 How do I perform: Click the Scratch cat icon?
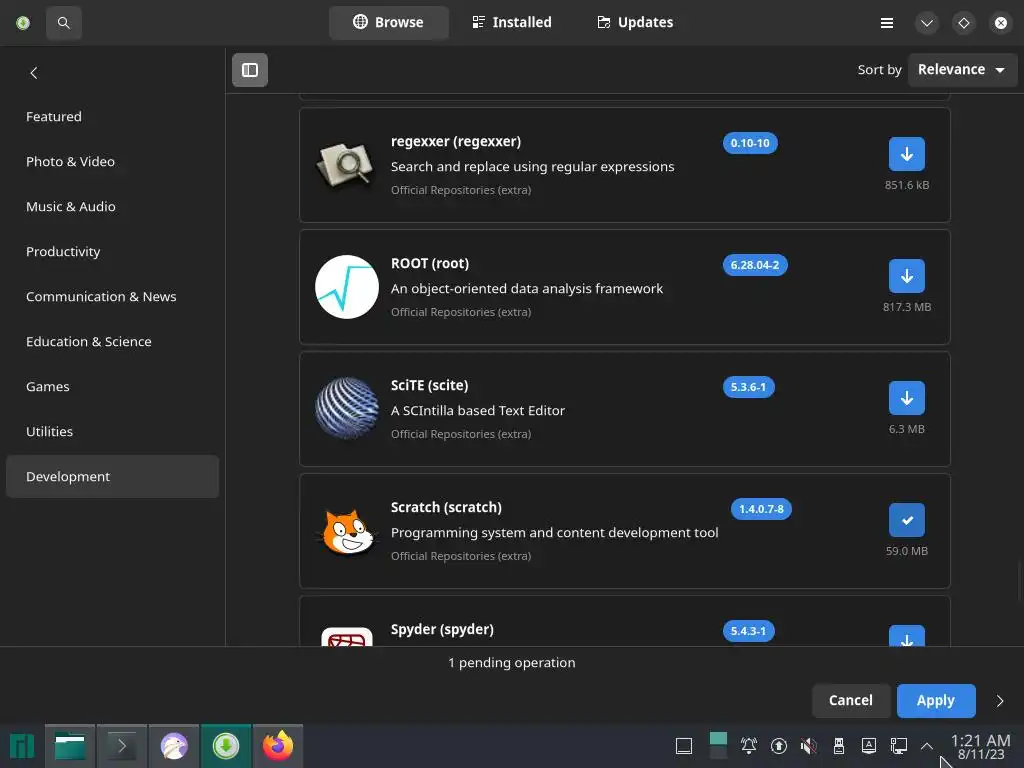coord(346,531)
